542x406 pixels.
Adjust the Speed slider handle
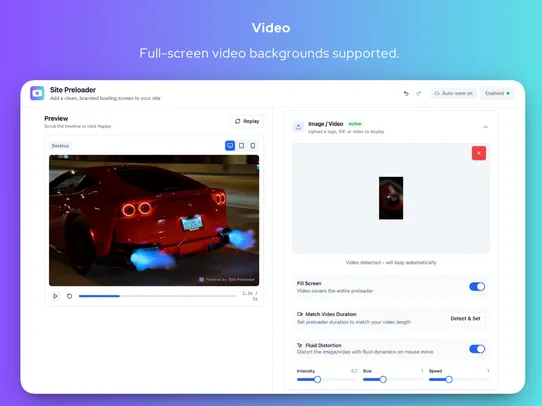[449, 379]
